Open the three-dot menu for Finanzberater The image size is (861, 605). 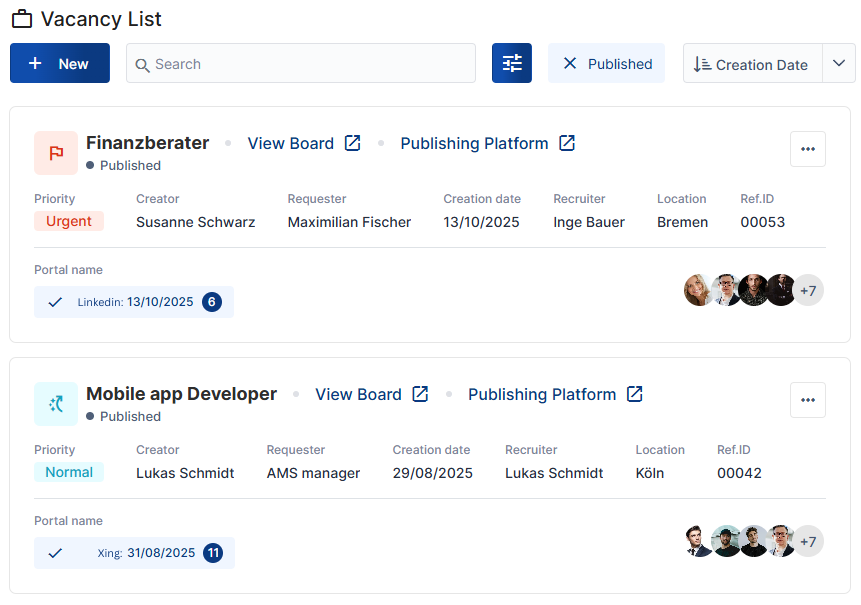coord(807,149)
